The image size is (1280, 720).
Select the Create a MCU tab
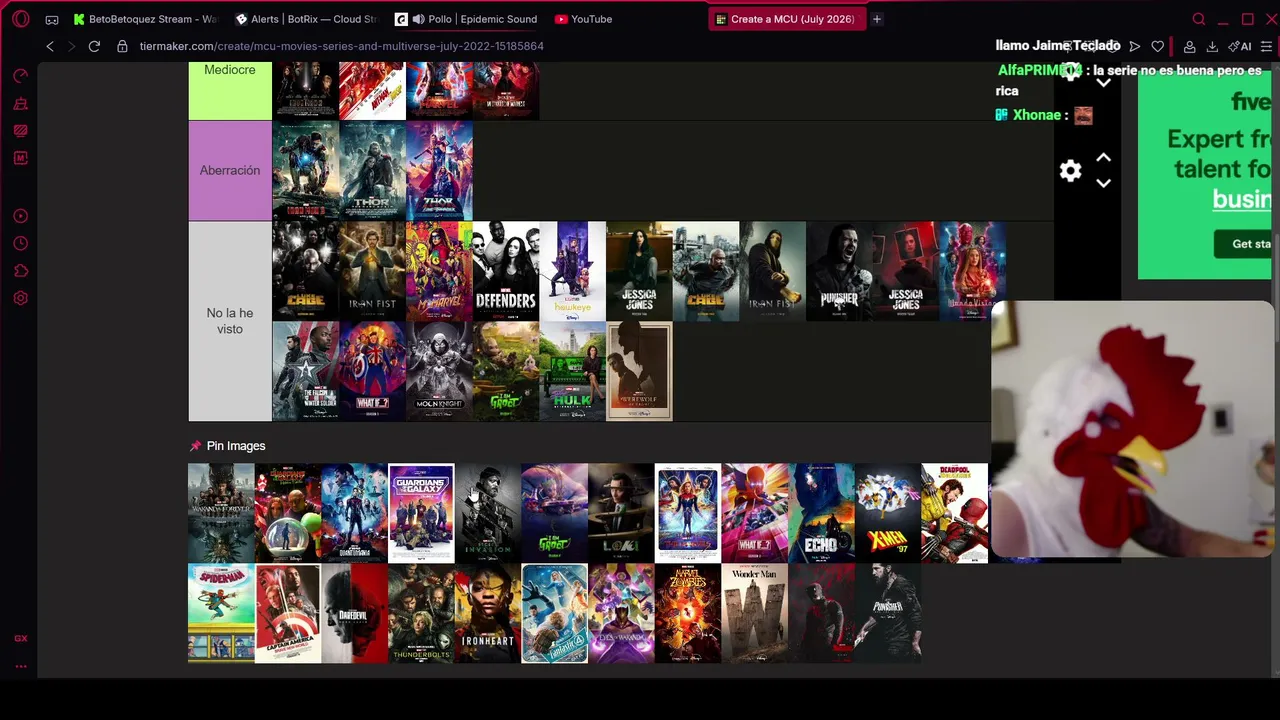click(786, 19)
